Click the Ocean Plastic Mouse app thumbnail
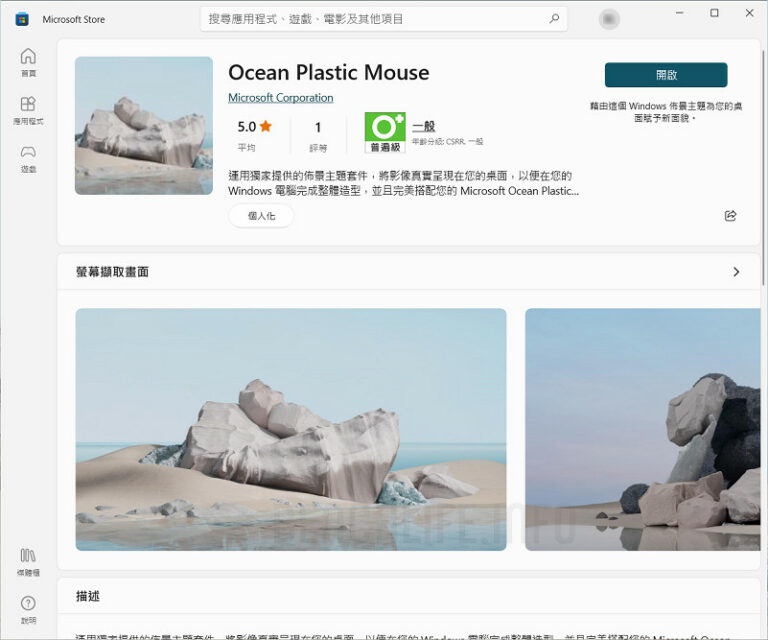Screen dimensions: 768x640 click(144, 126)
